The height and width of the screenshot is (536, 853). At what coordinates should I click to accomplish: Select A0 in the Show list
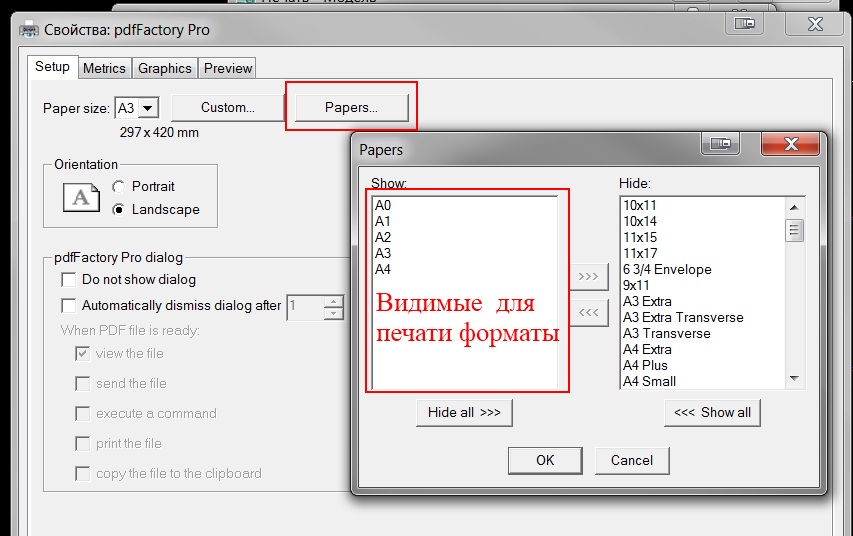[383, 206]
